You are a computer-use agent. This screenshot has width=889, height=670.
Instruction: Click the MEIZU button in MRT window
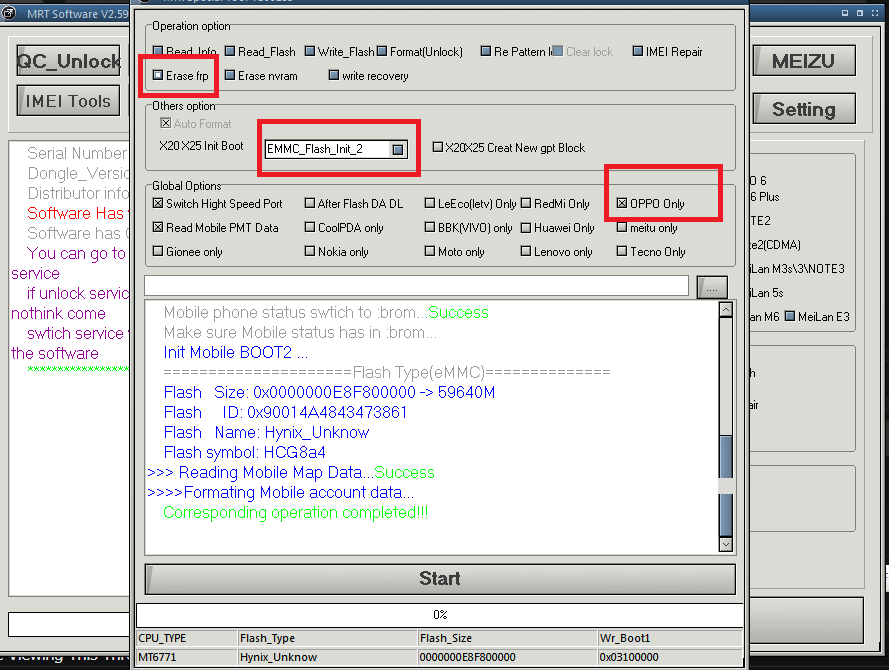(x=804, y=61)
